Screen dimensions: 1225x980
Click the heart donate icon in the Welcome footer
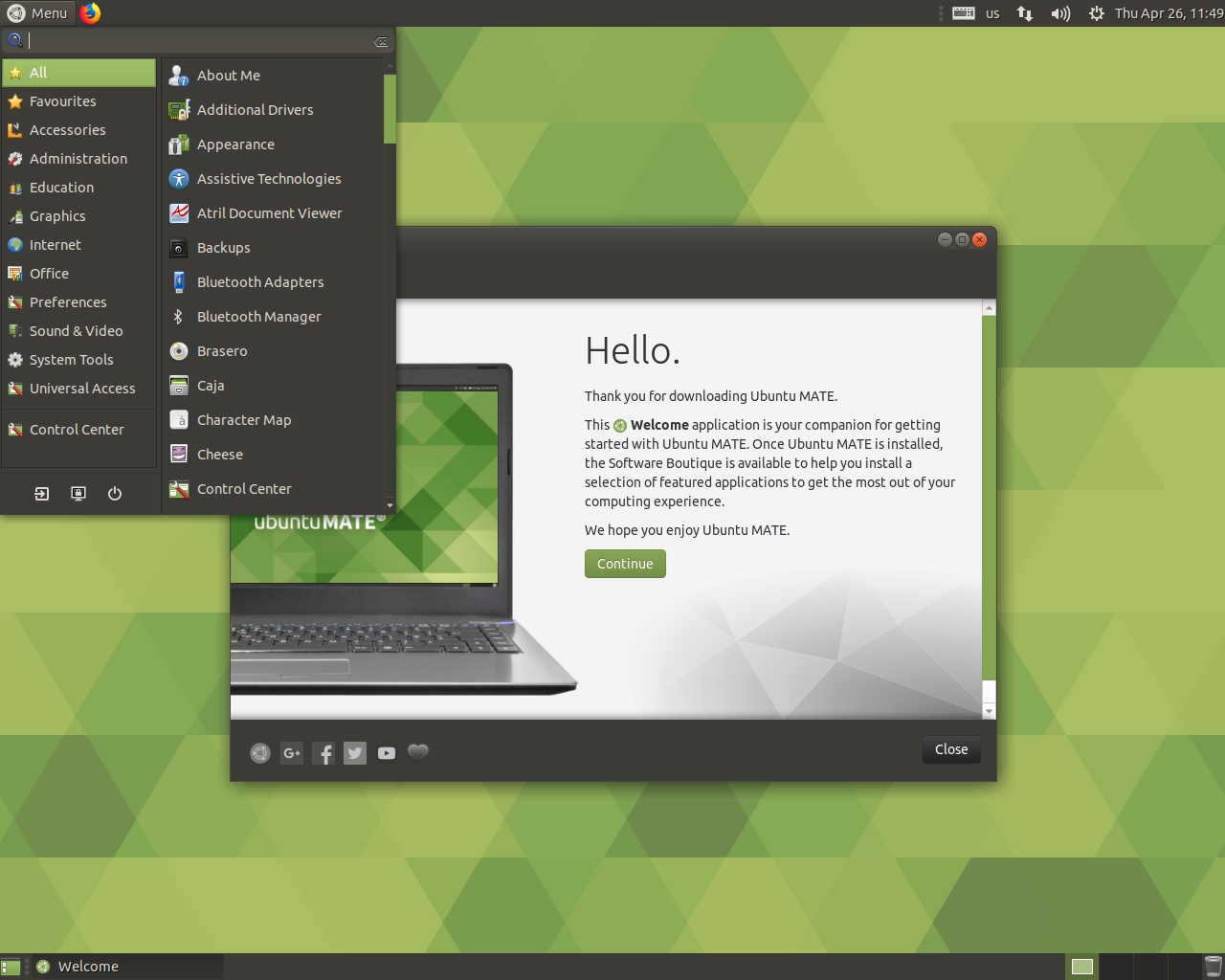[x=418, y=752]
